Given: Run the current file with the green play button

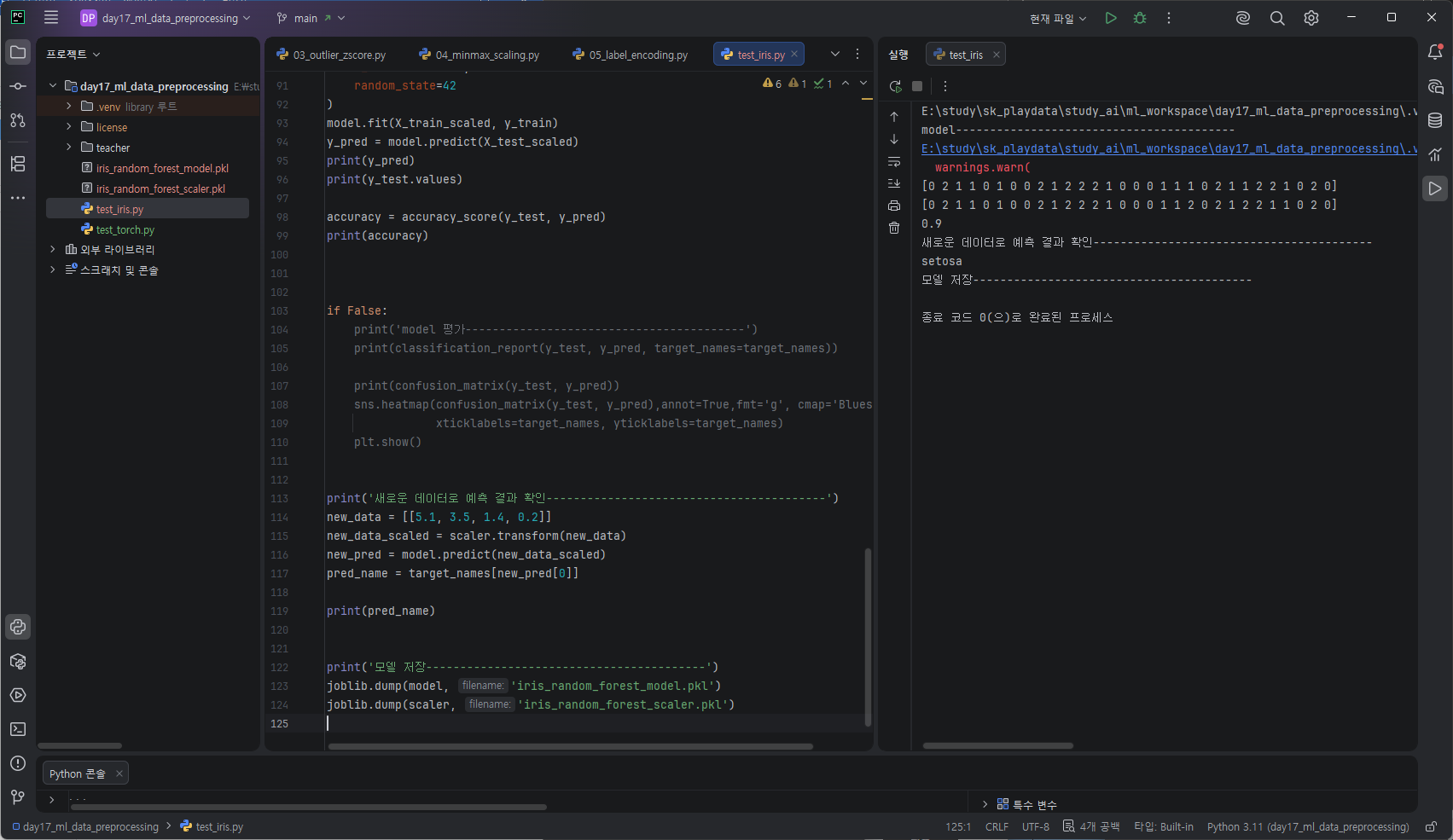Looking at the screenshot, I should coord(1111,18).
